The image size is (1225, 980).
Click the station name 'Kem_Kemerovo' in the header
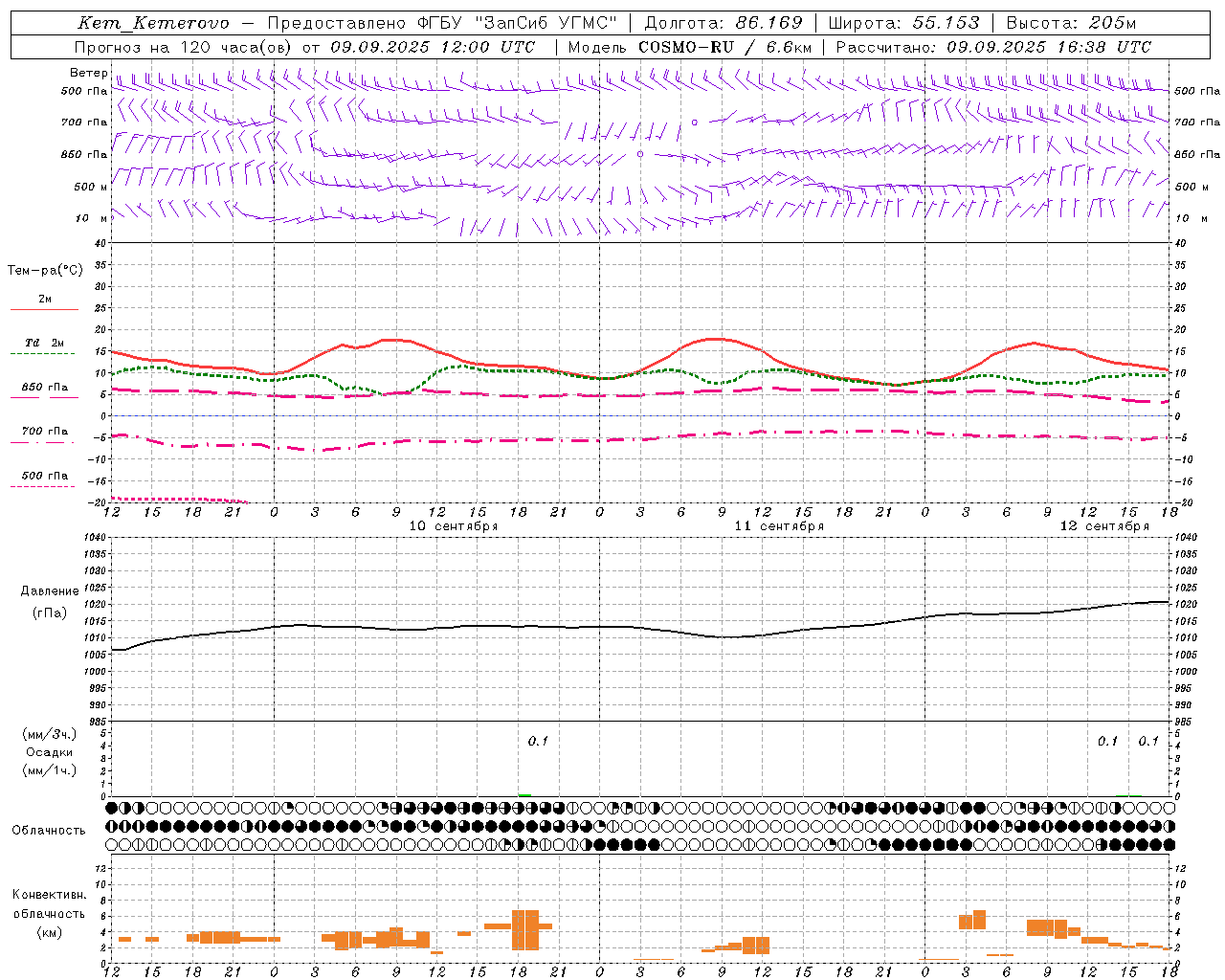[153, 23]
